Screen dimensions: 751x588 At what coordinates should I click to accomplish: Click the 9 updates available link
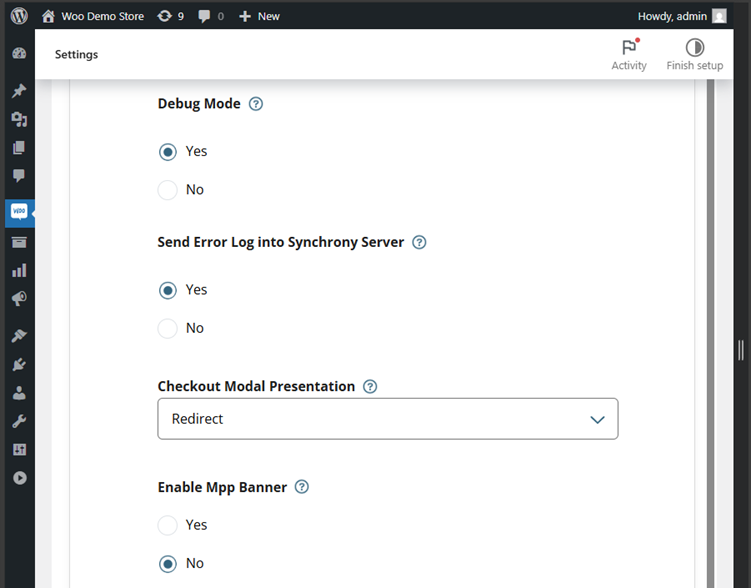point(171,16)
